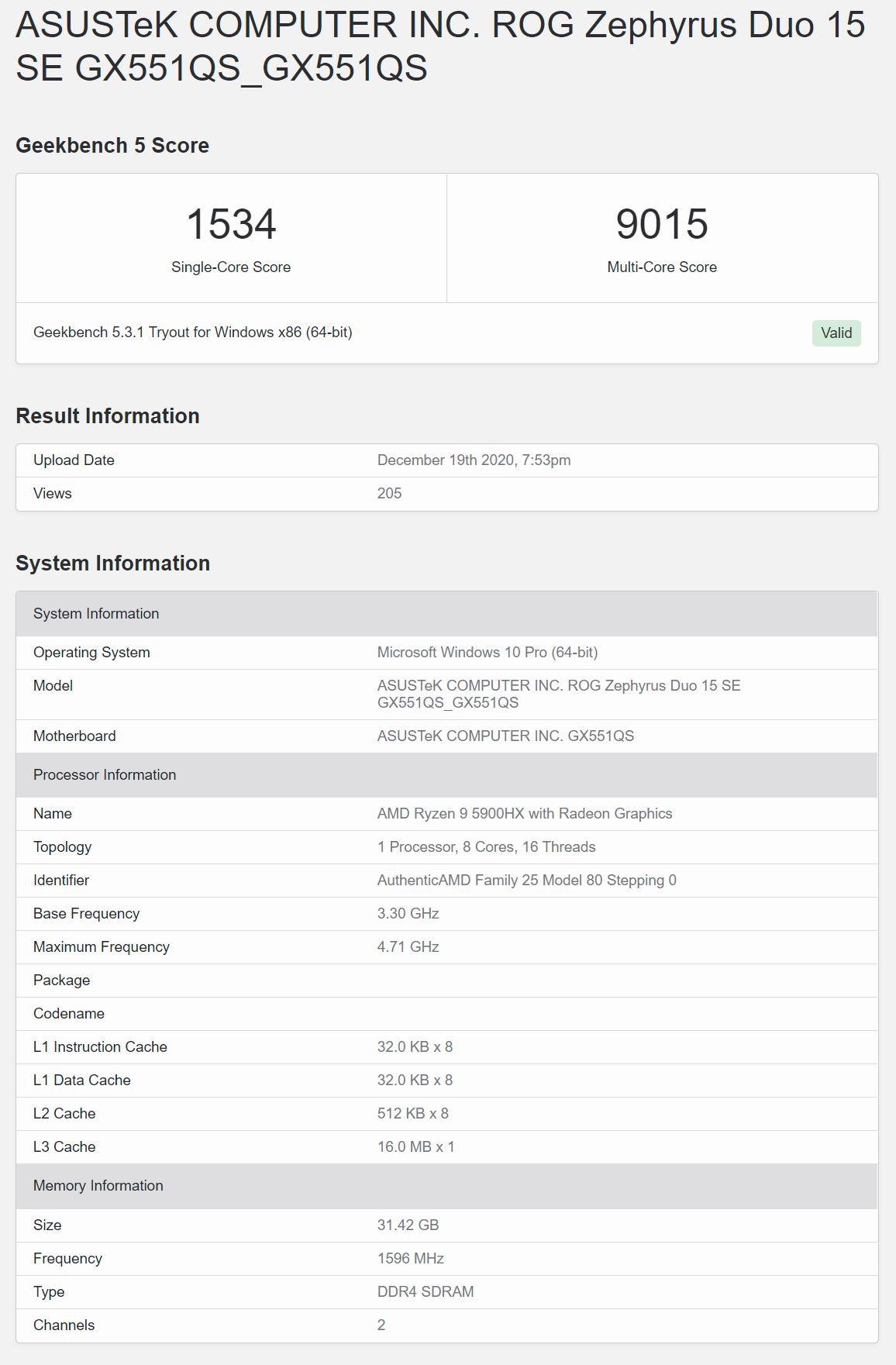Click AMD Ryzen 9 5900HX processor name
Image resolution: width=896 pixels, height=1365 pixels.
525,814
